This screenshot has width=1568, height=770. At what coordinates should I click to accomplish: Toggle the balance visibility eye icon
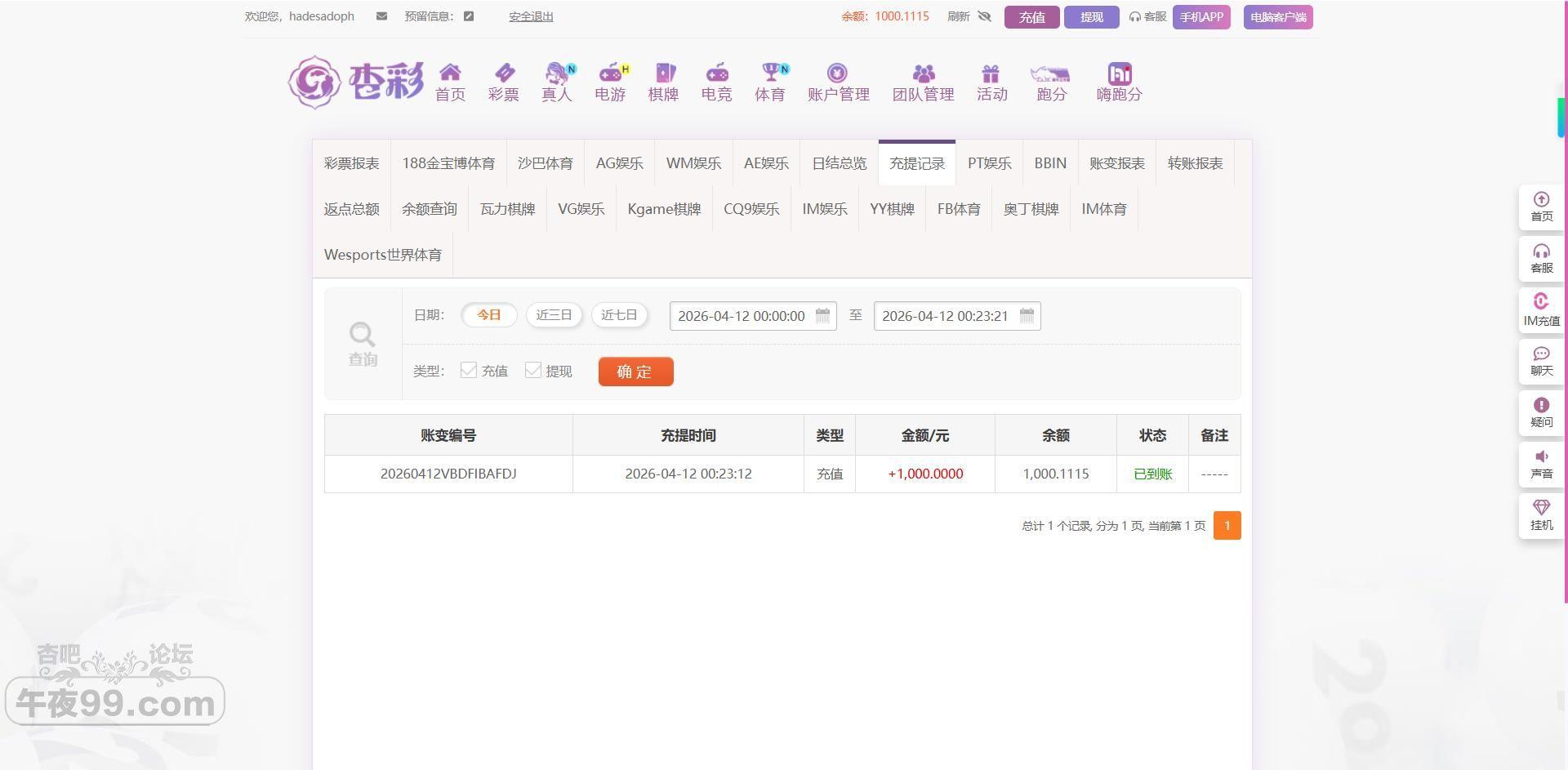pyautogui.click(x=984, y=16)
